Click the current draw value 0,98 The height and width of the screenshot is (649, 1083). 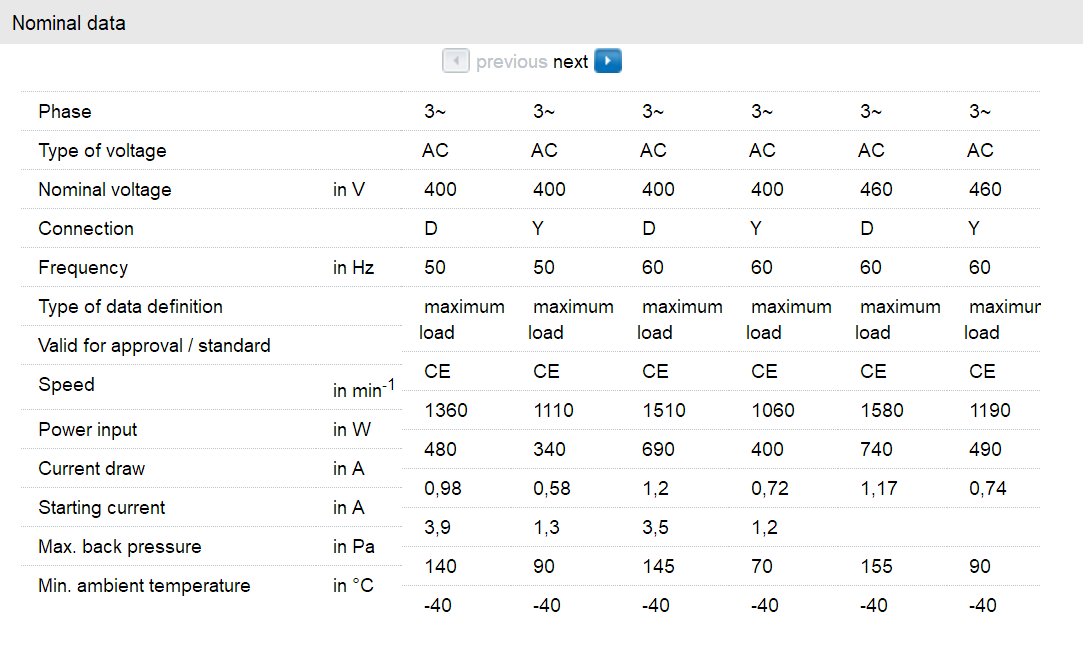[442, 488]
